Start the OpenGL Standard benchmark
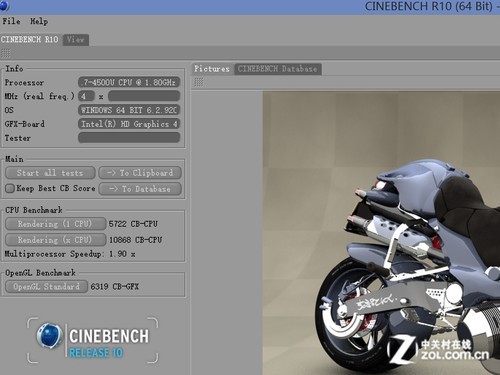 tap(47, 287)
